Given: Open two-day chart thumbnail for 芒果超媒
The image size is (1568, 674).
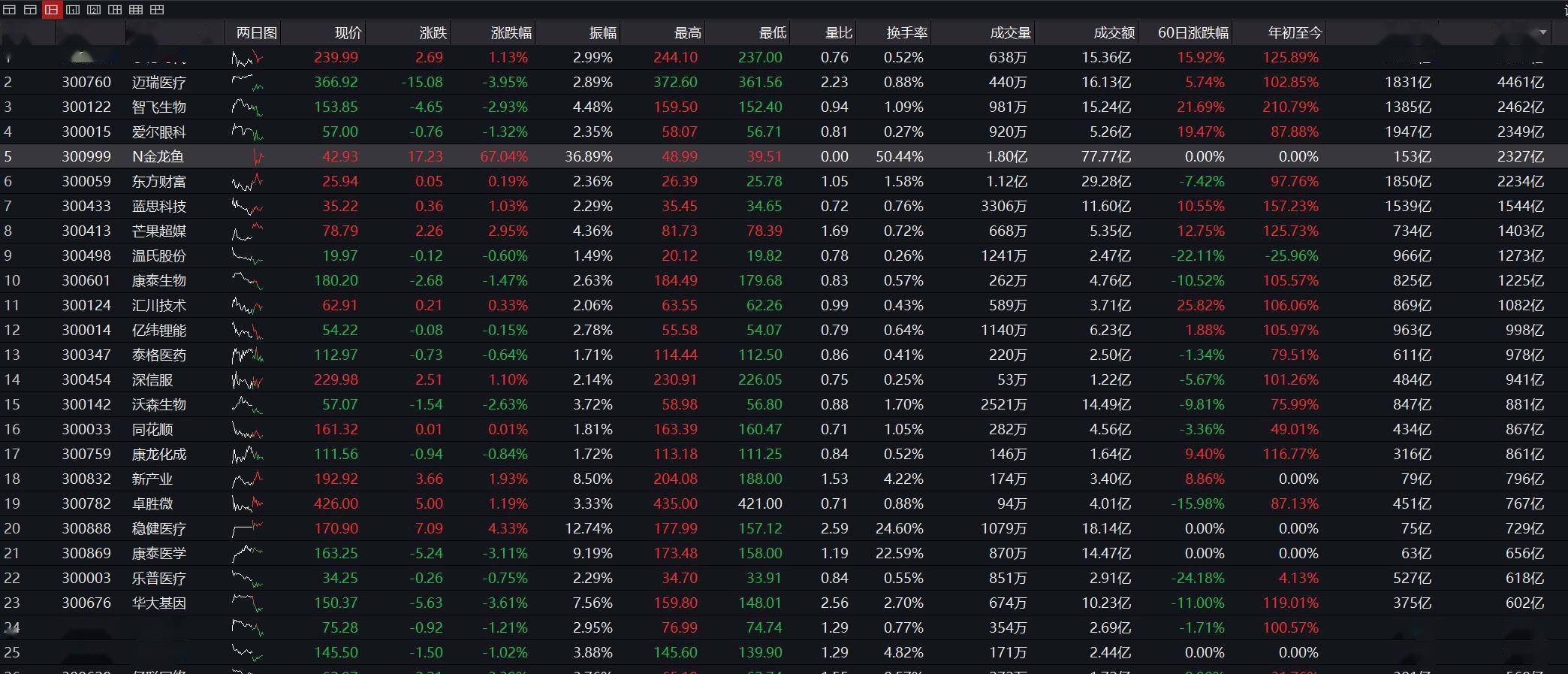Looking at the screenshot, I should (x=247, y=231).
